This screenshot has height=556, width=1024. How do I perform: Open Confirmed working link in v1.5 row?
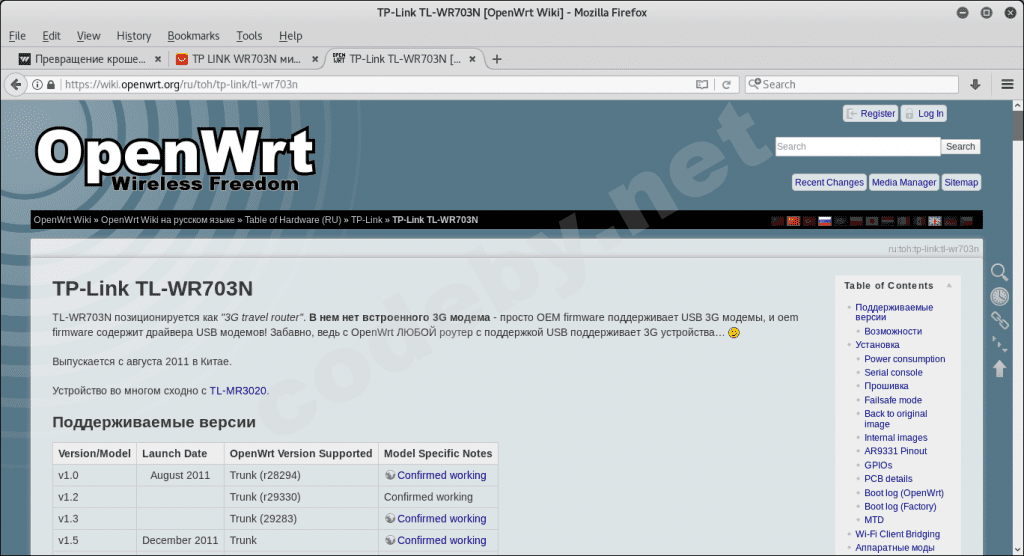point(441,540)
